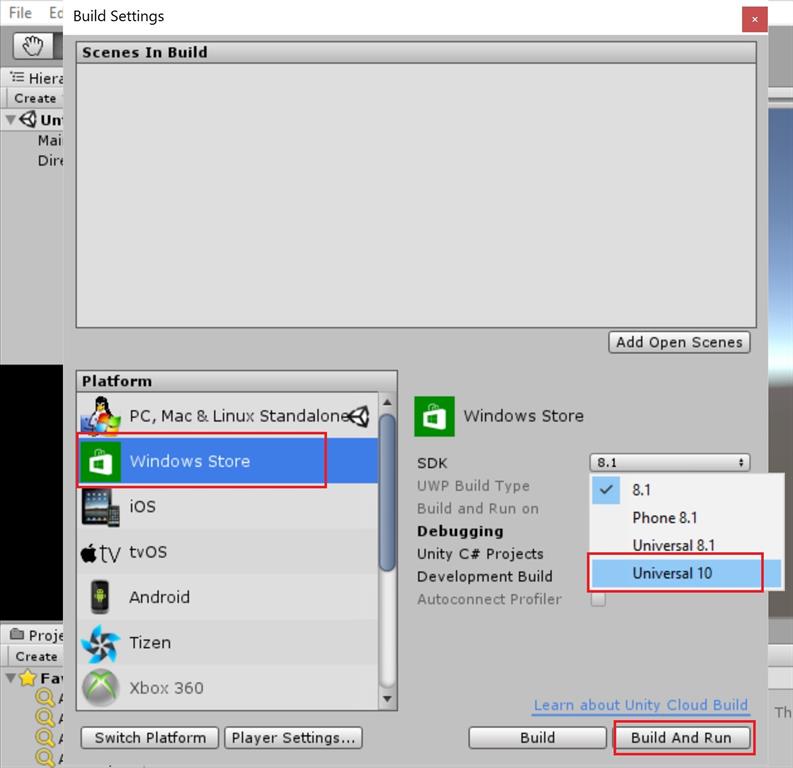This screenshot has height=768, width=793.
Task: Choose Phone 8.1 in the SDK list
Action: tap(686, 518)
